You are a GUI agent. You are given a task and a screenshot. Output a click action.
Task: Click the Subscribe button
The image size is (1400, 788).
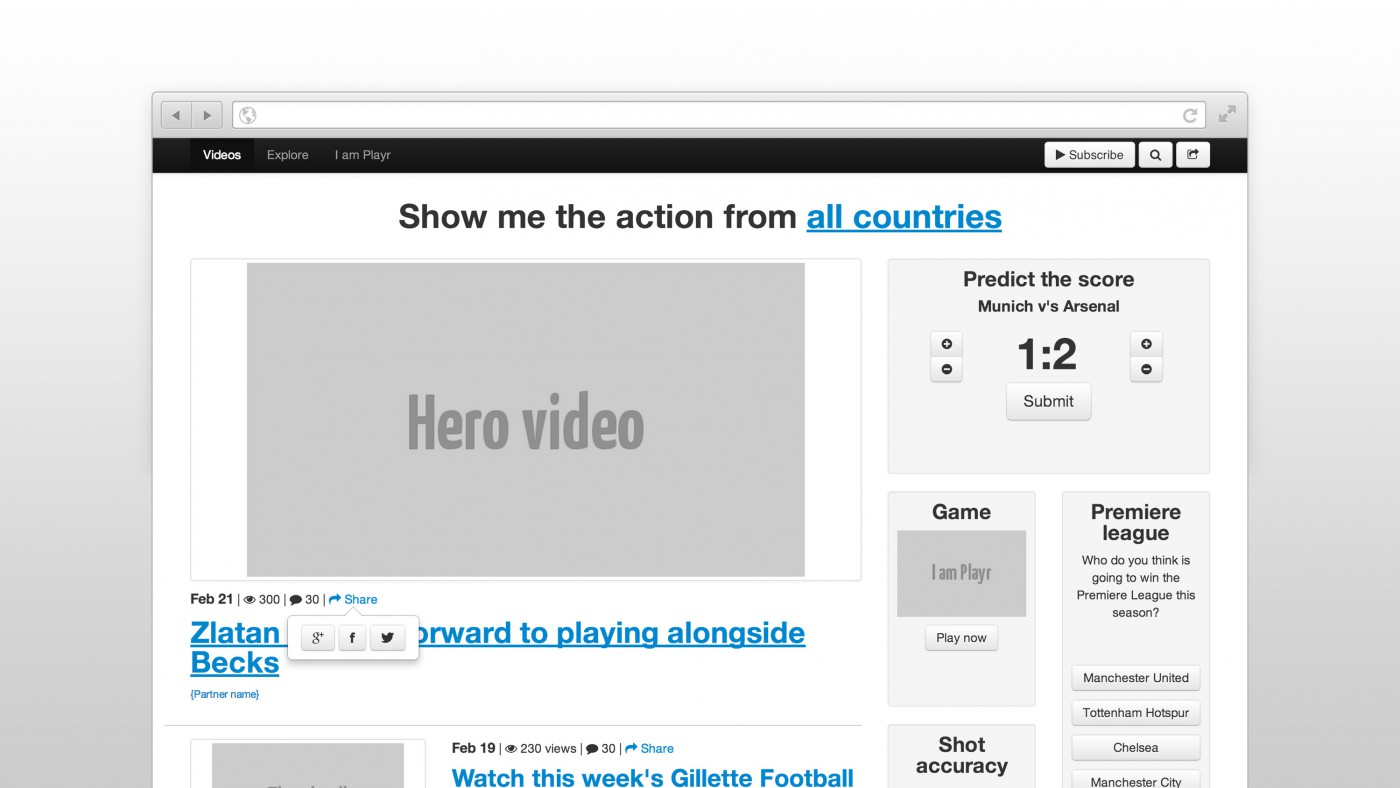pyautogui.click(x=1090, y=155)
